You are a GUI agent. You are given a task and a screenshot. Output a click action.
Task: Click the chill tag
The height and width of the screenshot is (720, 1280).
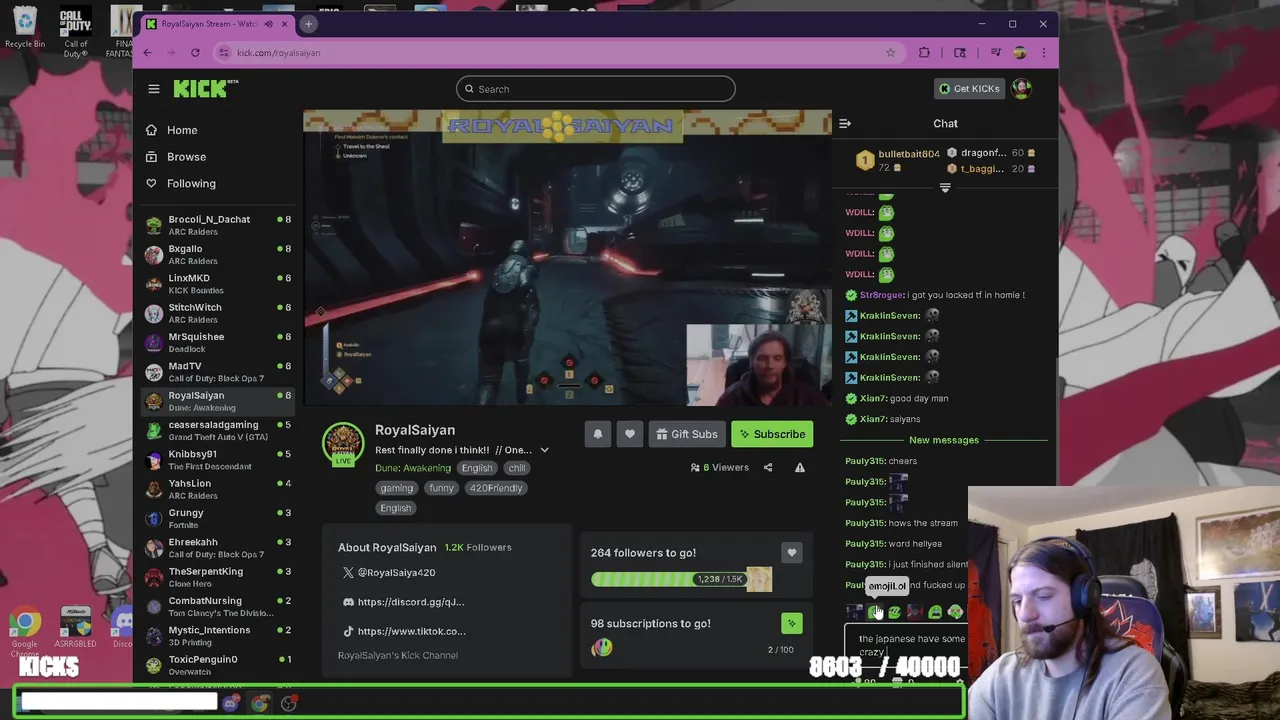point(516,468)
